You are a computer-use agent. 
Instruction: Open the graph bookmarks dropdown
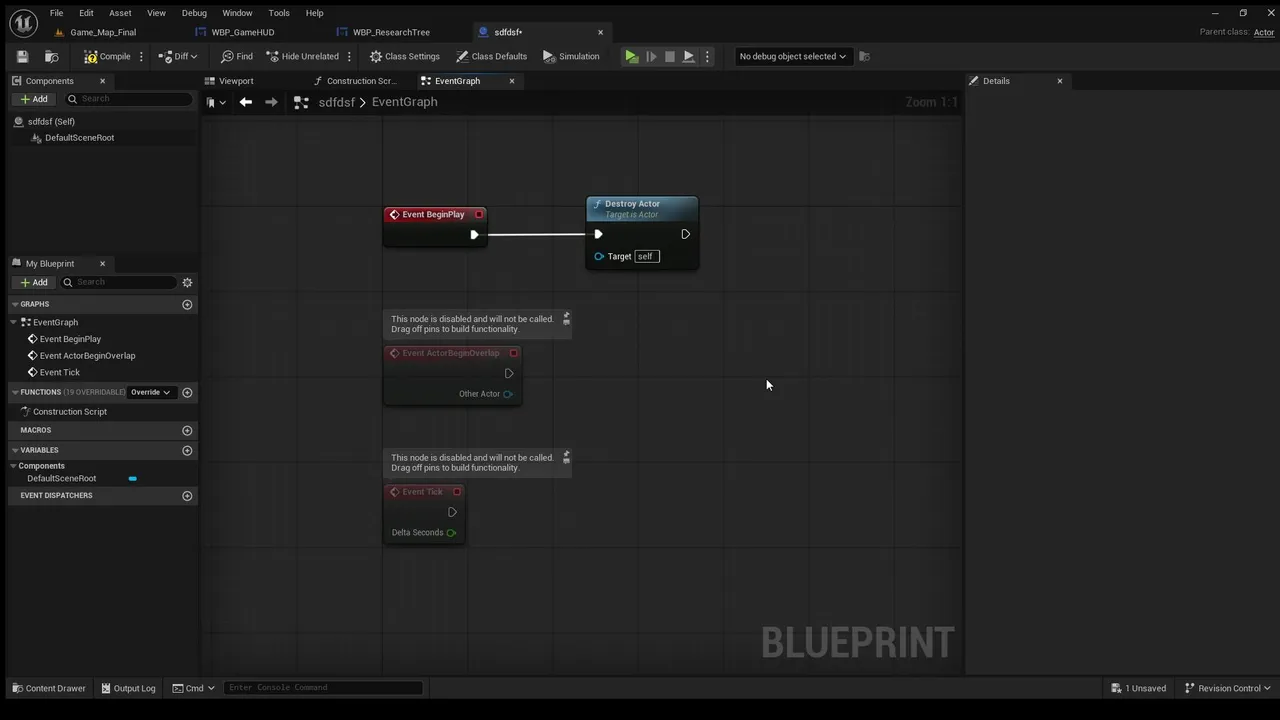(215, 102)
